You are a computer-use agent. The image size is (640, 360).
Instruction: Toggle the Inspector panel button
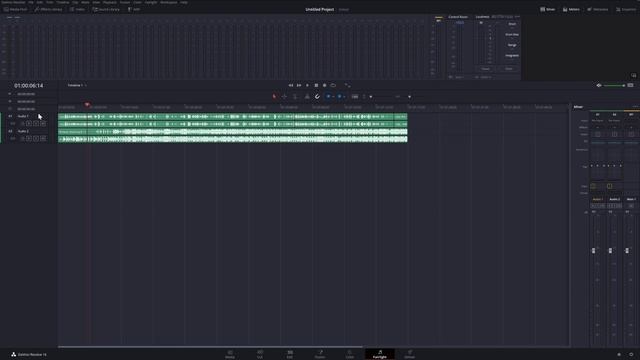coord(626,9)
